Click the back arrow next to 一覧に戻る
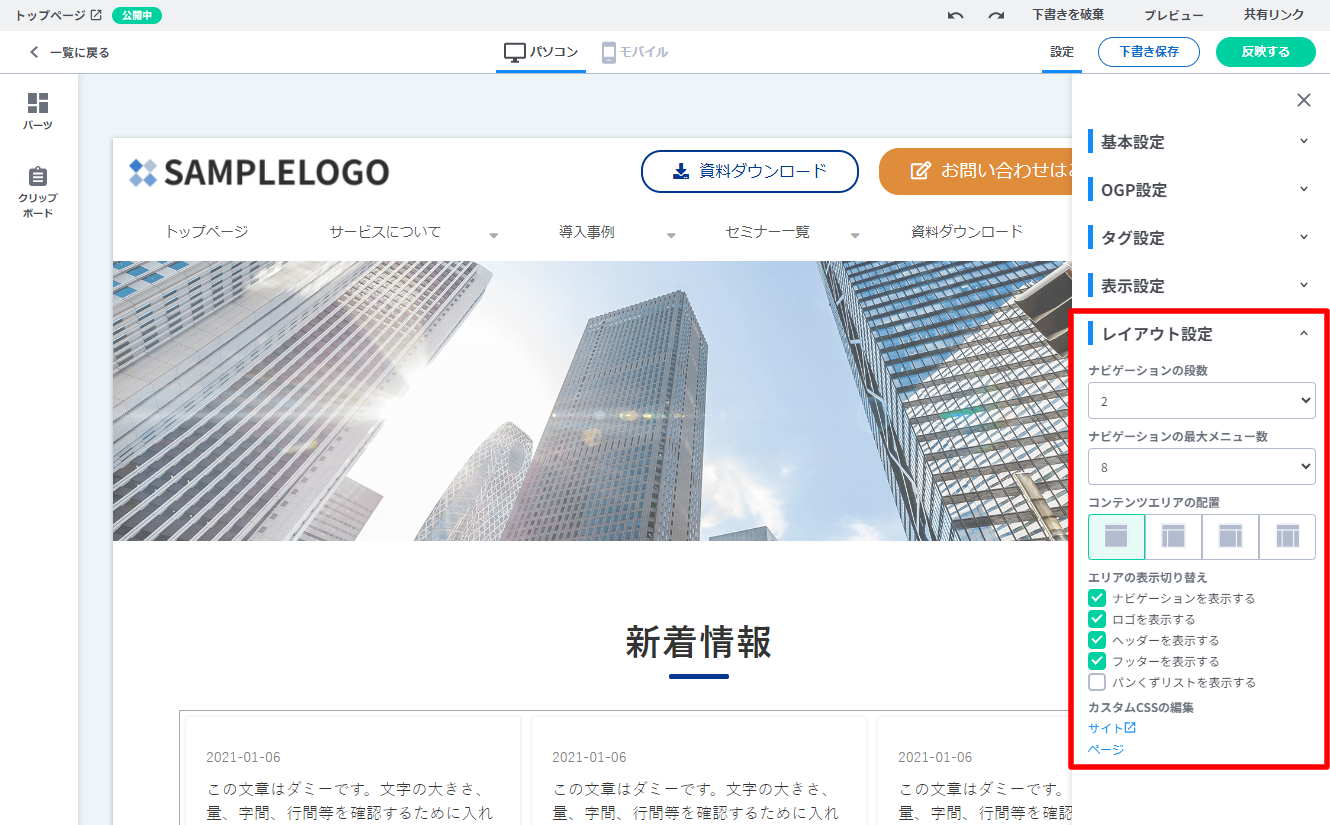The width and height of the screenshot is (1330, 825). pyautogui.click(x=34, y=52)
